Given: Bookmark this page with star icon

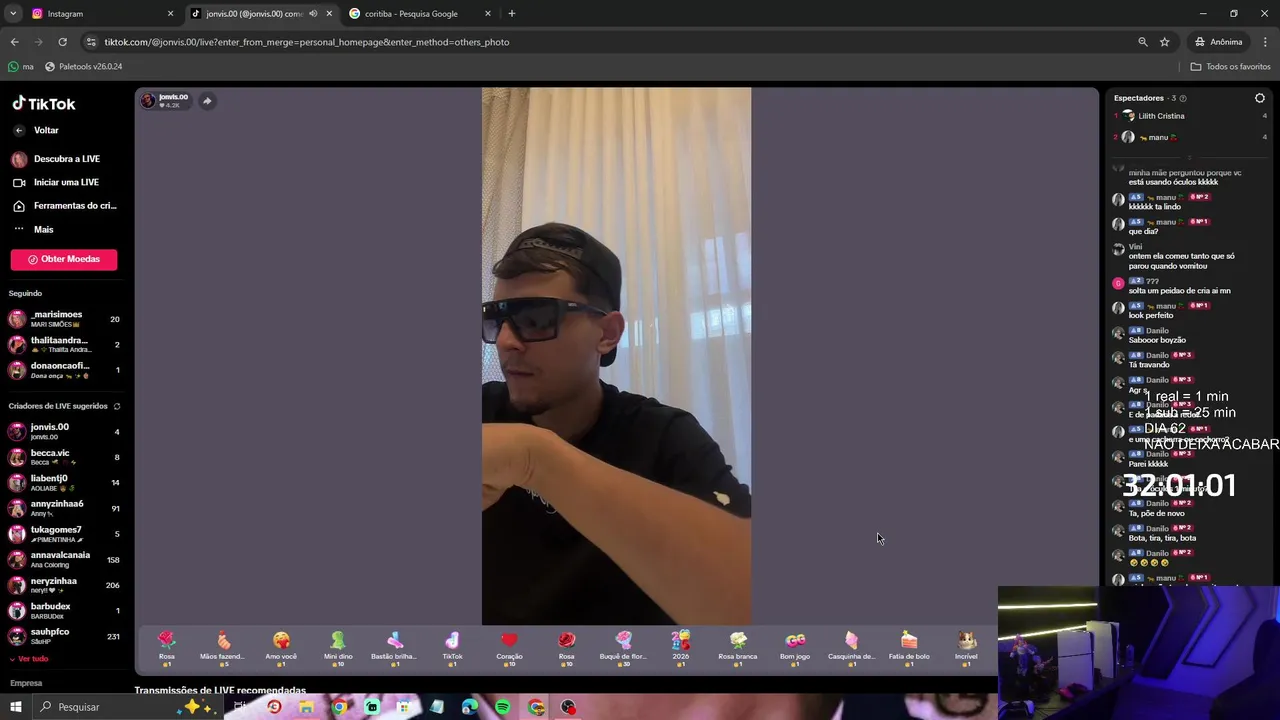Looking at the screenshot, I should click(x=1164, y=42).
